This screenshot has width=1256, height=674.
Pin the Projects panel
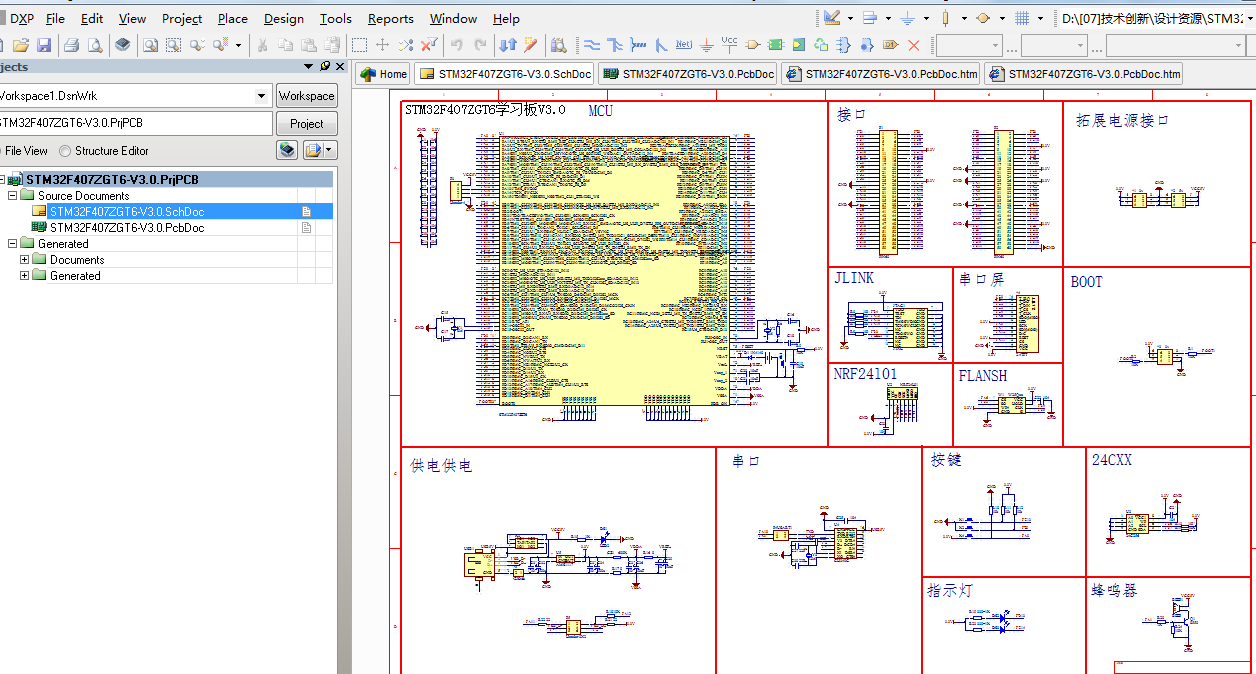tap(325, 66)
